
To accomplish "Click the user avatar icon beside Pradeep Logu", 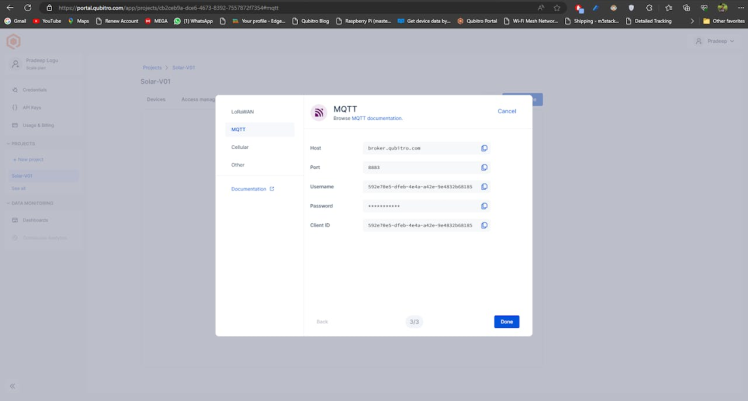I will point(15,63).
